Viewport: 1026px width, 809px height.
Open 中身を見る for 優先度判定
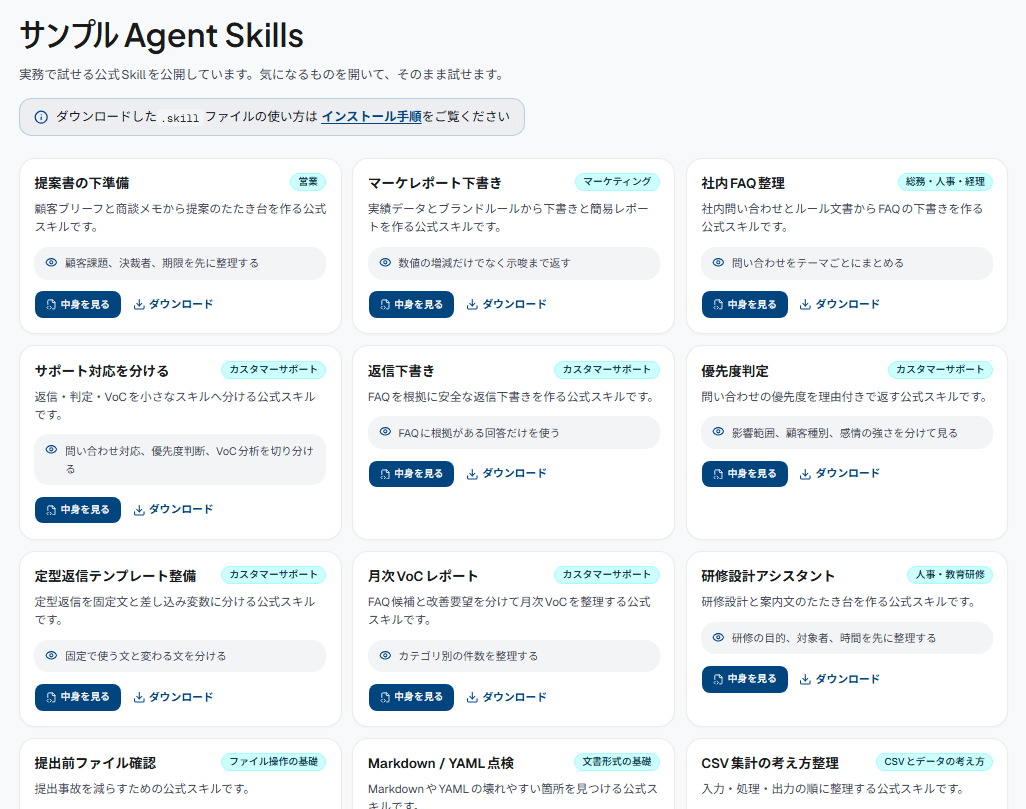pyautogui.click(x=745, y=474)
